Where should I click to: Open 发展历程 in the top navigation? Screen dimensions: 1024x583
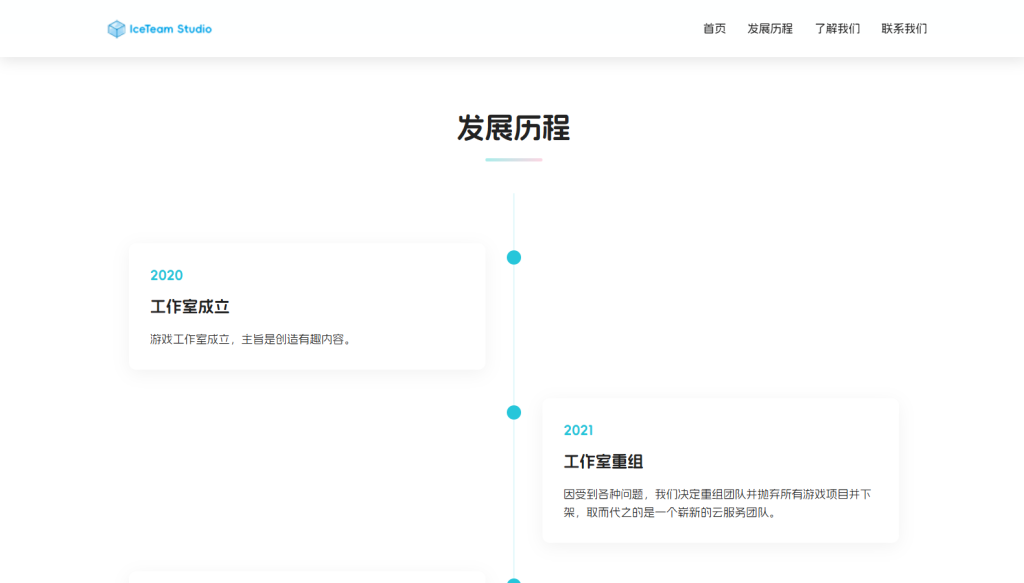pos(769,29)
